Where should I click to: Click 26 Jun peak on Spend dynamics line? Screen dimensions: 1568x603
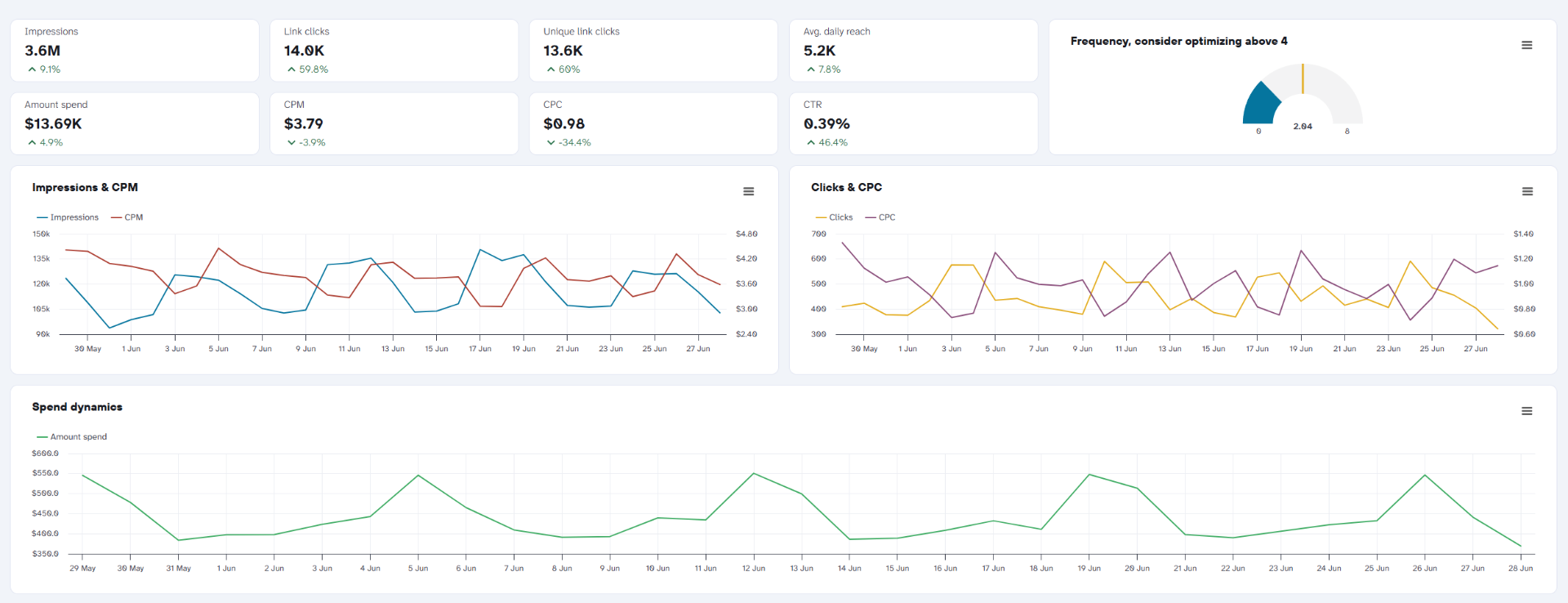(1425, 475)
